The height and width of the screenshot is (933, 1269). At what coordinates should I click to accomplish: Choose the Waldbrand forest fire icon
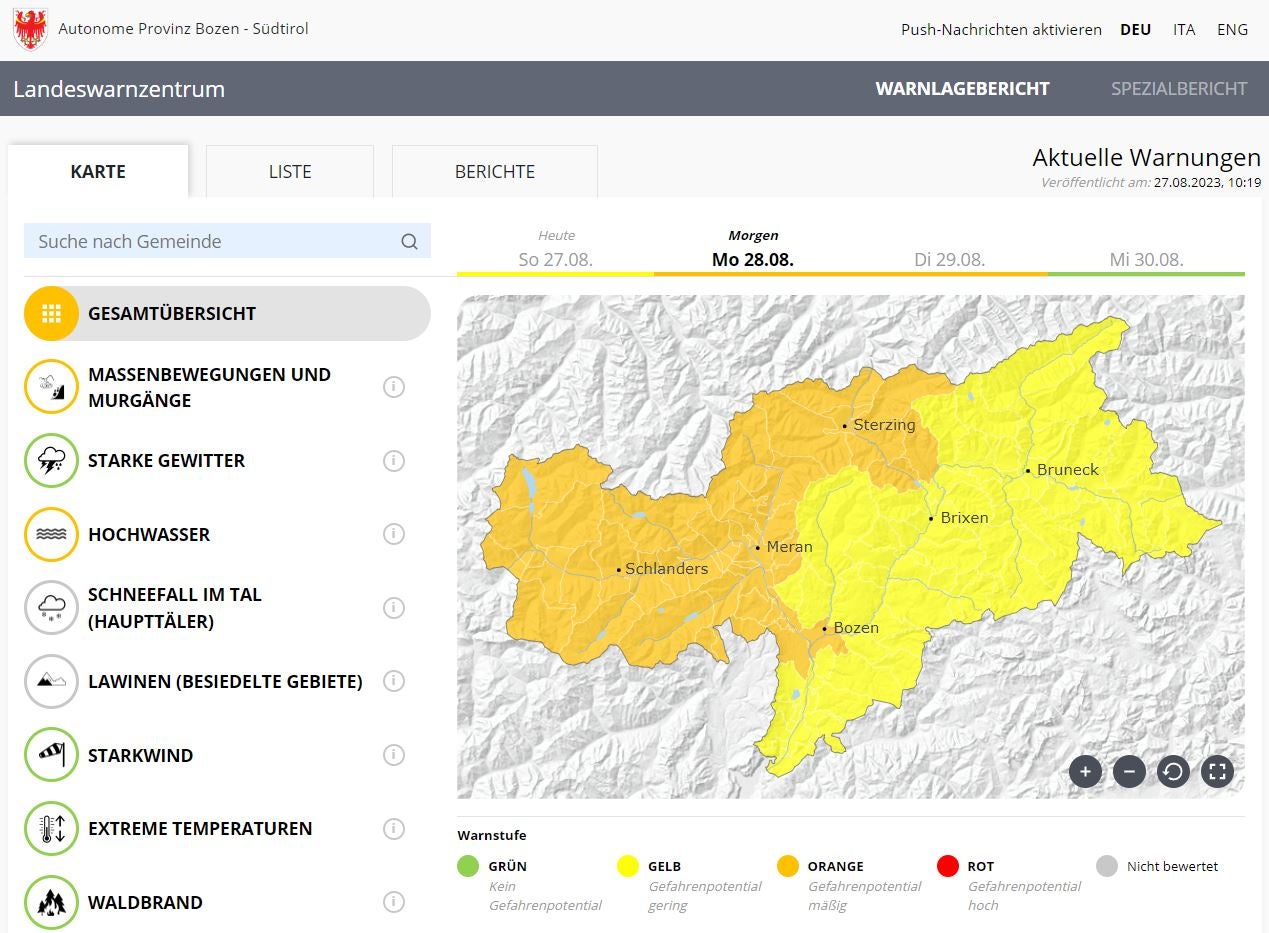[51, 902]
